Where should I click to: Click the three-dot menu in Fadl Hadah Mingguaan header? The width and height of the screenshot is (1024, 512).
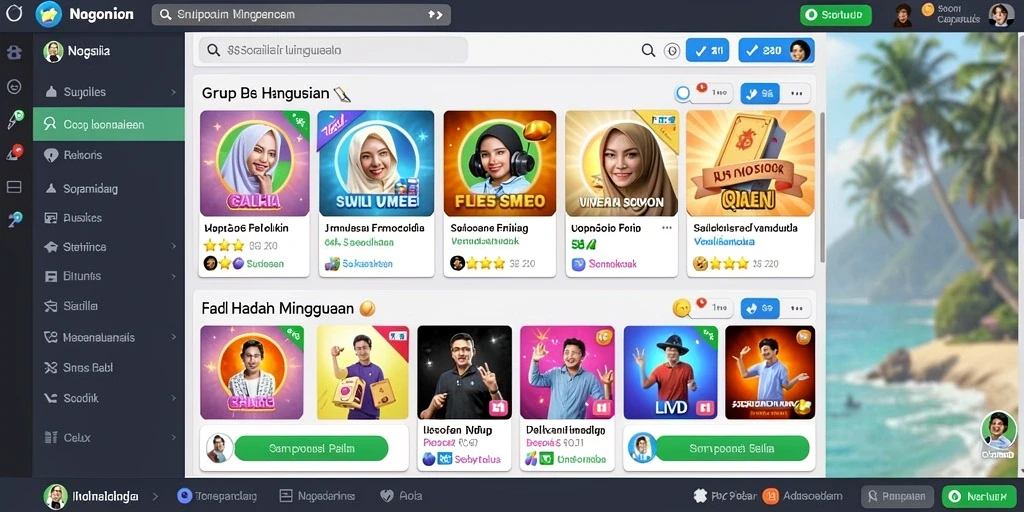(x=796, y=308)
